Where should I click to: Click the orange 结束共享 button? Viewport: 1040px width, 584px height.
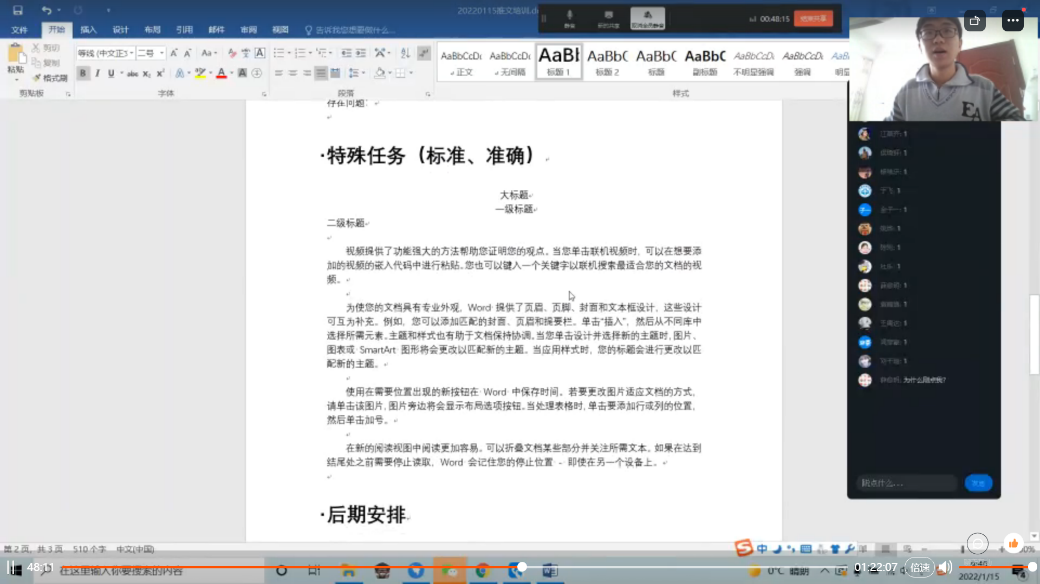813,18
